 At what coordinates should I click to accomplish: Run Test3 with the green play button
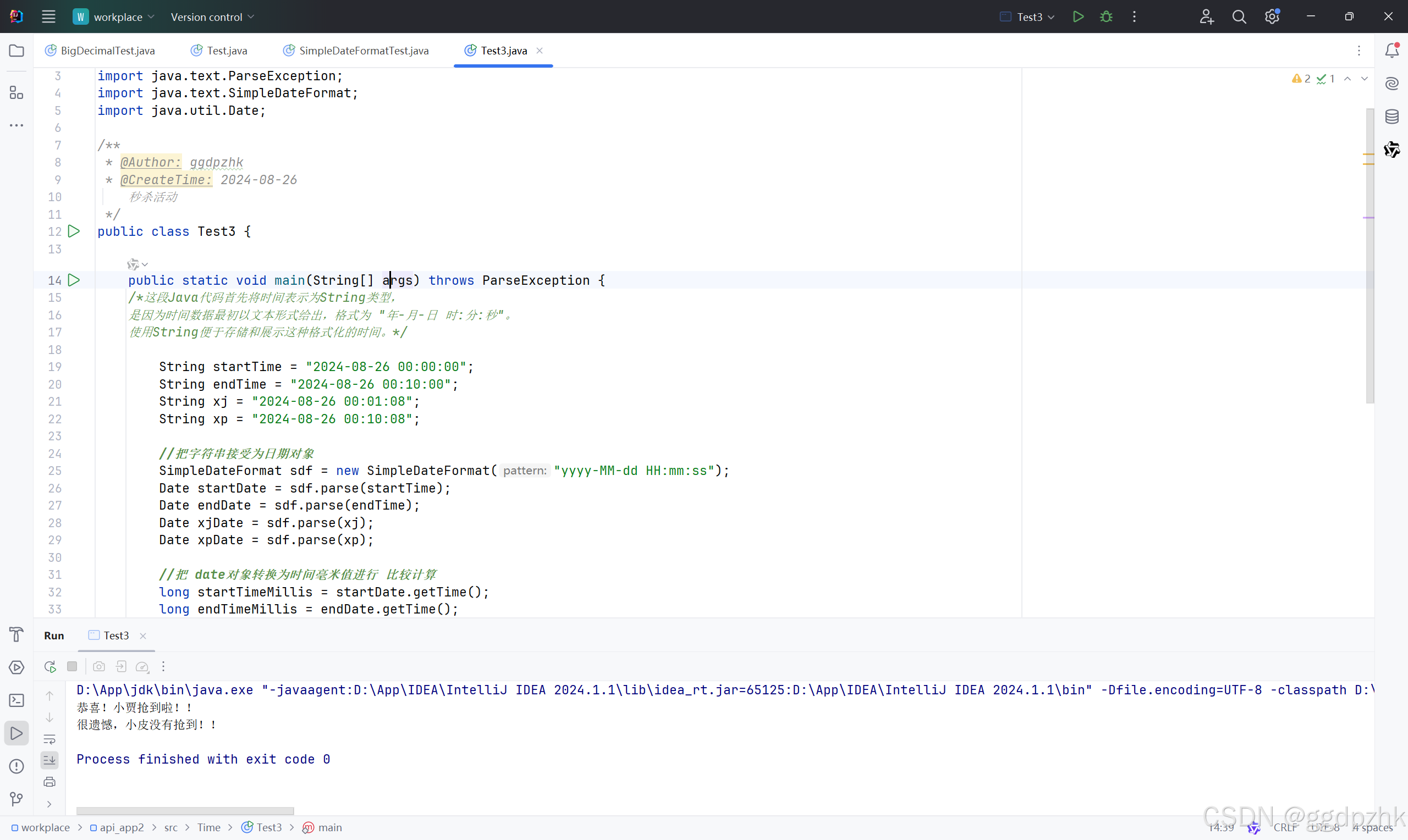pos(1079,17)
